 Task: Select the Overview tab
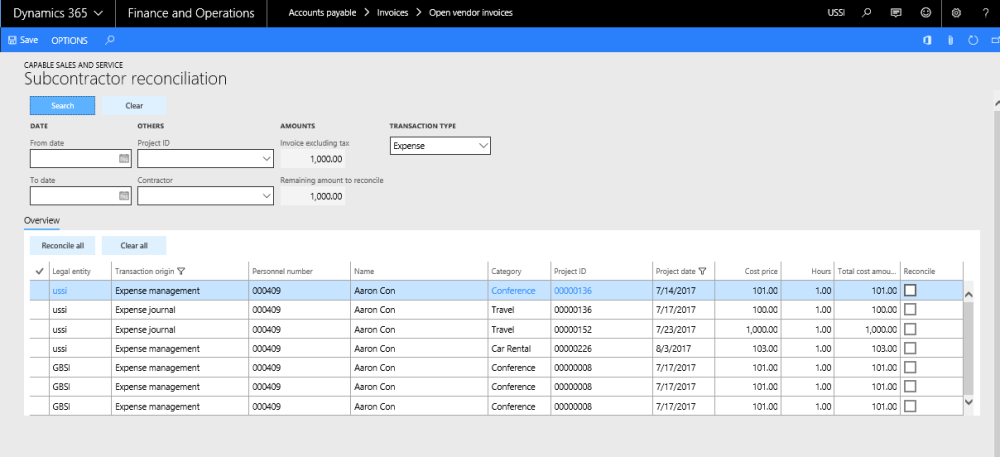click(42, 220)
